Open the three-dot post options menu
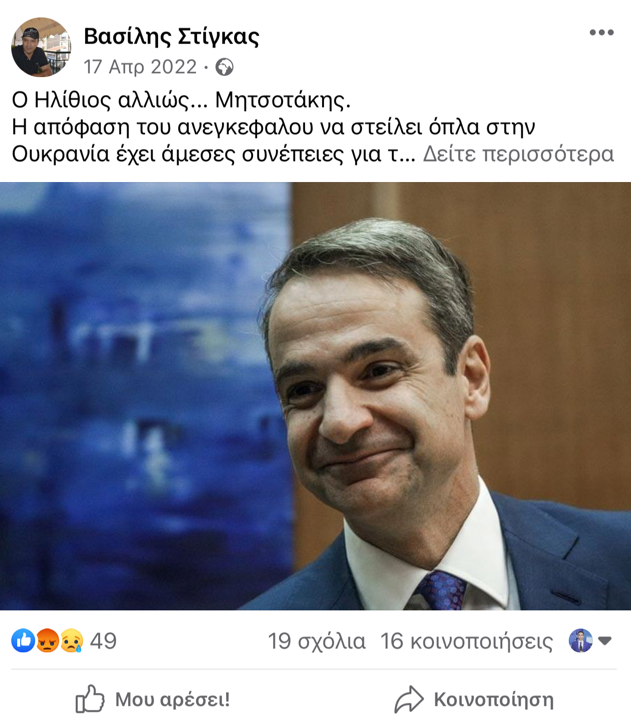 pos(601,32)
